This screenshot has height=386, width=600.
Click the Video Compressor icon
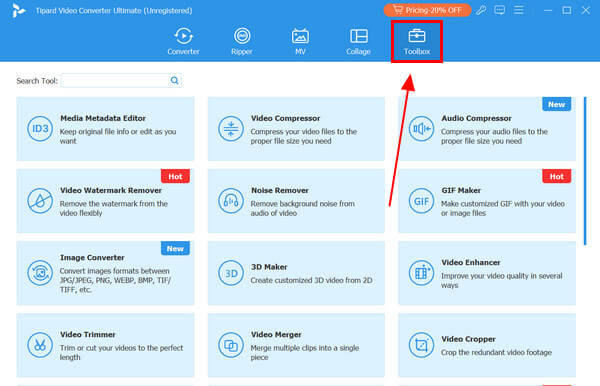pos(231,129)
